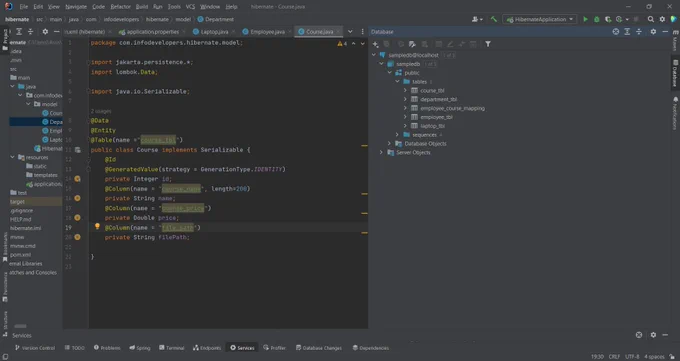Click the user account icon in toolbar
680x361 pixels.
[477, 19]
